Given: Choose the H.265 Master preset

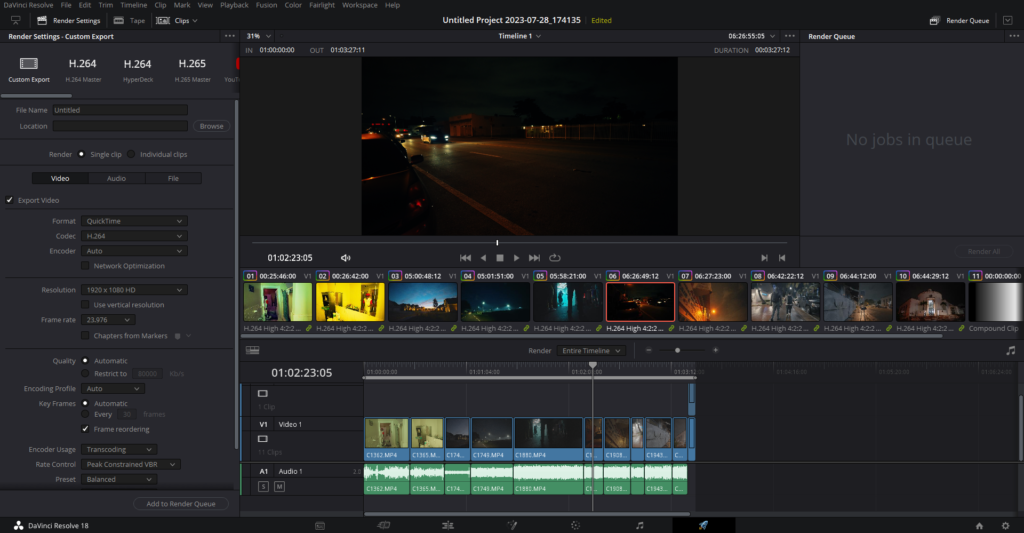Looking at the screenshot, I should click(192, 69).
